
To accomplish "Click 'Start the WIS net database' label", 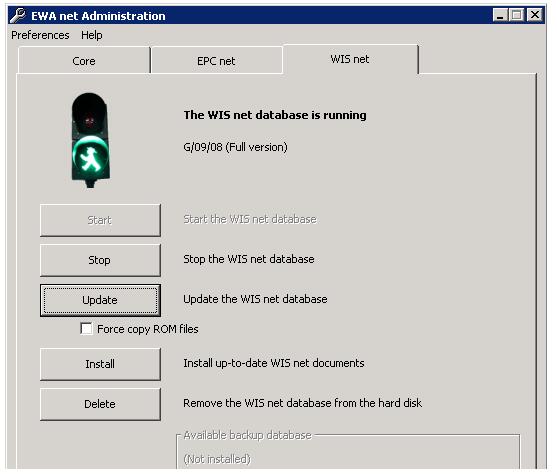I will tap(250, 219).
